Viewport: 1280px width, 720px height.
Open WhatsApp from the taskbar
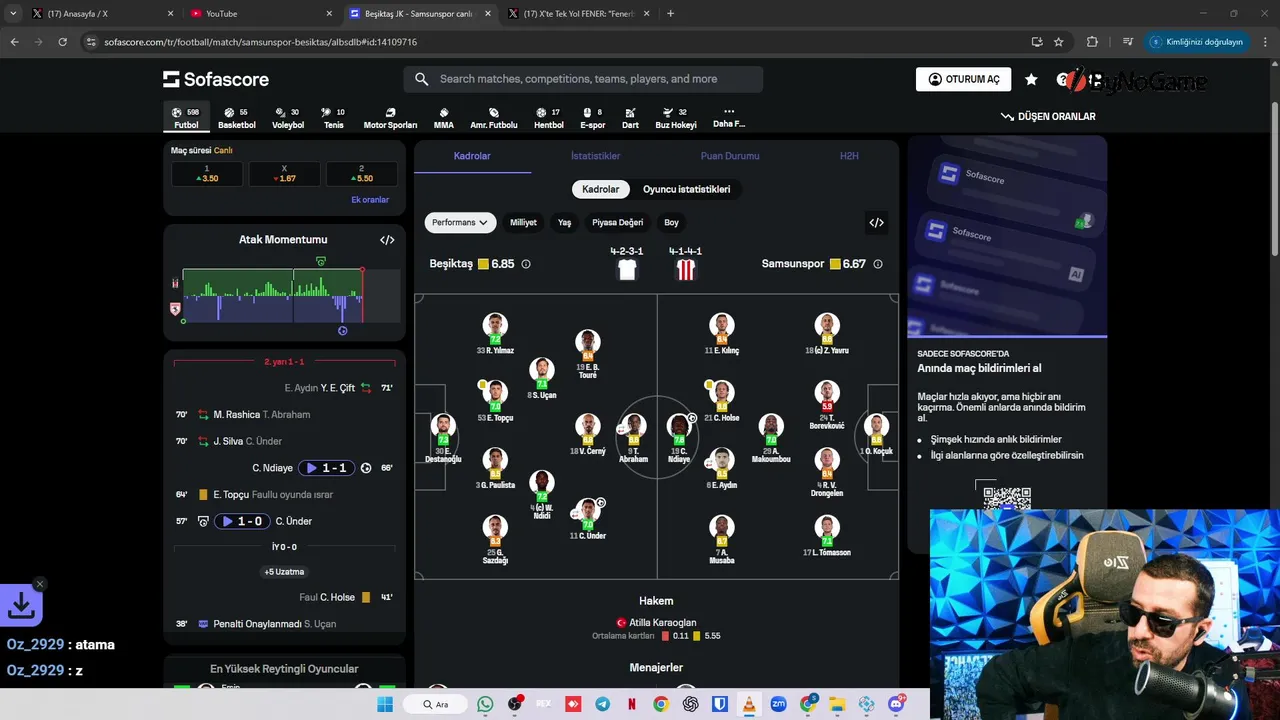click(485, 704)
